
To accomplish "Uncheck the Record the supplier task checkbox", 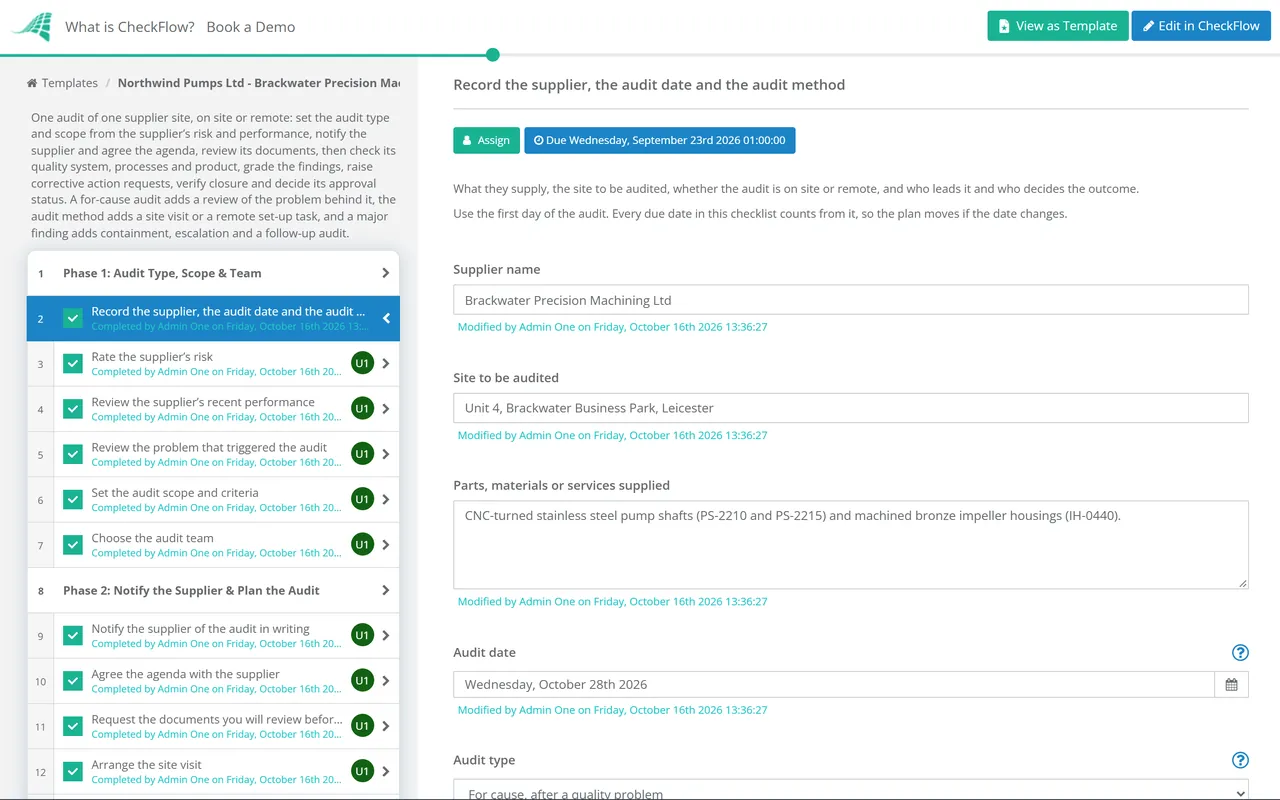I will point(73,319).
